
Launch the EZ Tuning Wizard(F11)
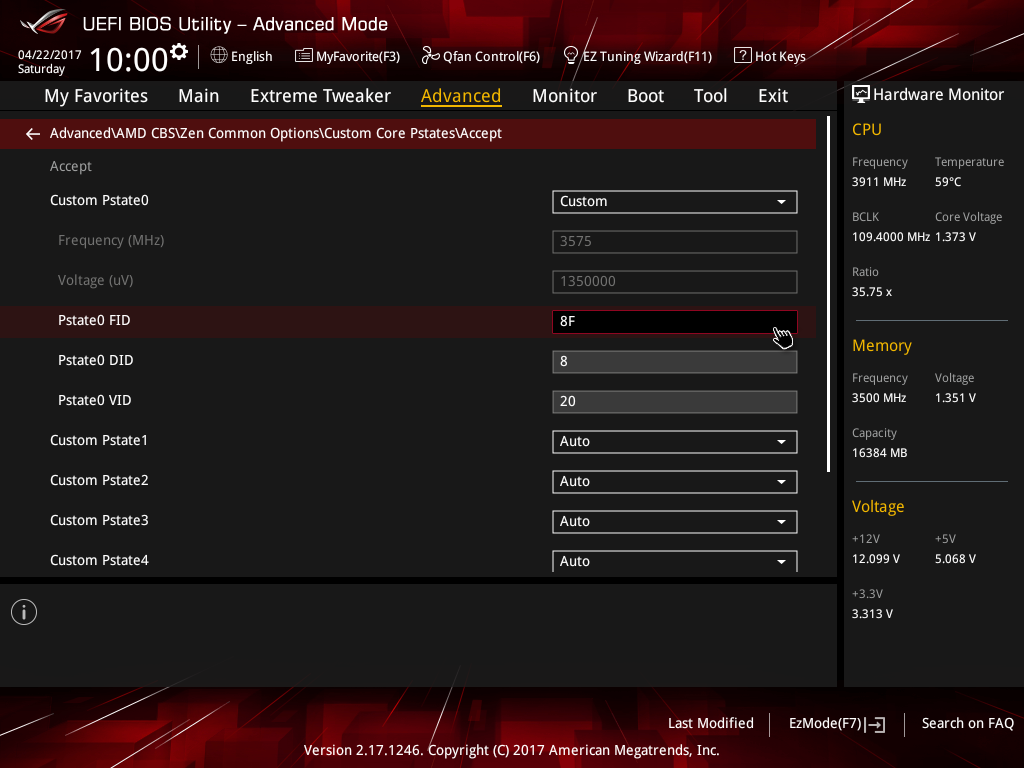click(637, 56)
